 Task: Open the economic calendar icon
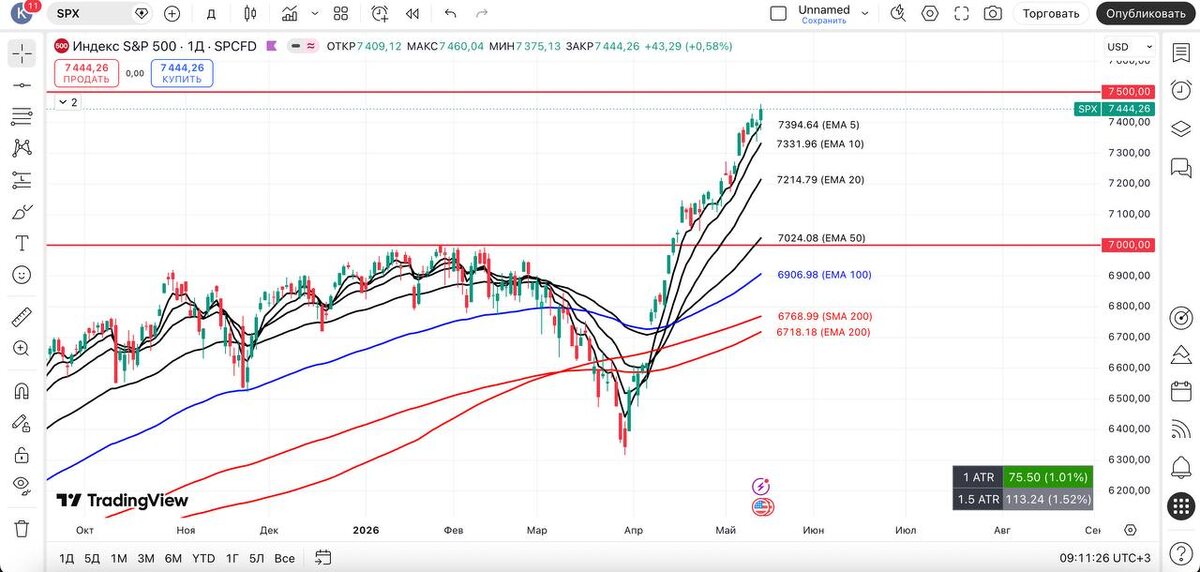click(1181, 393)
